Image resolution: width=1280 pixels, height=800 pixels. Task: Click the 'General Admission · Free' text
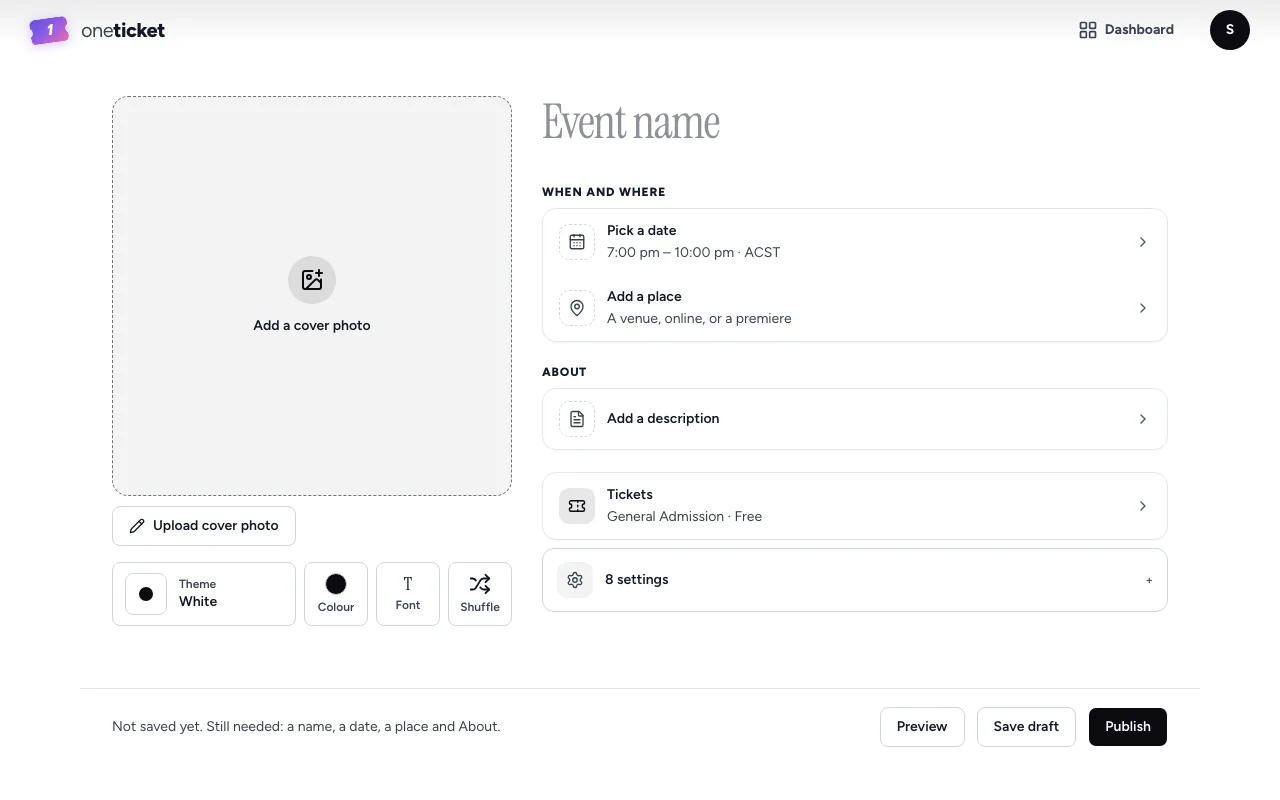click(684, 517)
